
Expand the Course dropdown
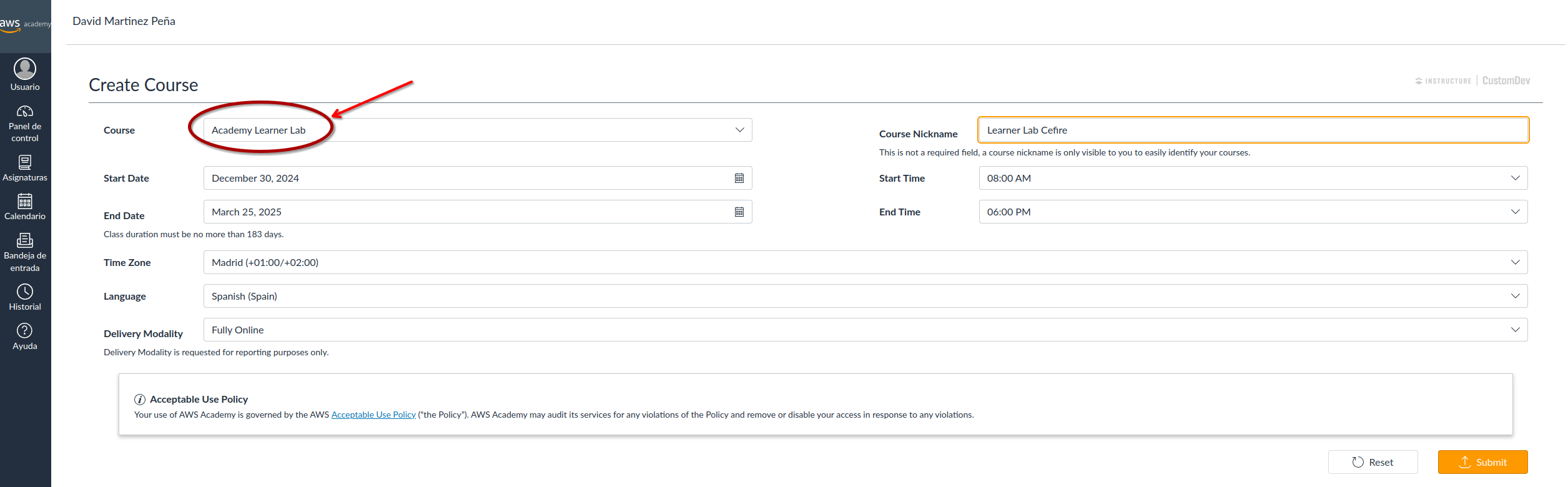click(739, 130)
